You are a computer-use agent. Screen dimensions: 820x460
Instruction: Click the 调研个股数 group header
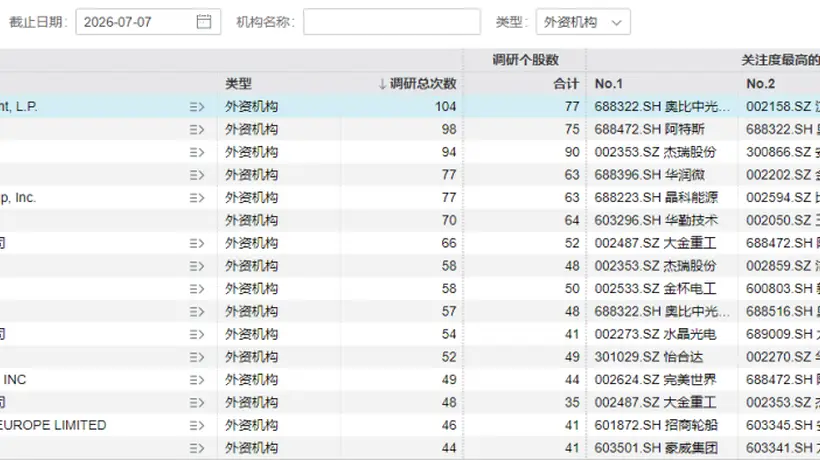(x=526, y=60)
